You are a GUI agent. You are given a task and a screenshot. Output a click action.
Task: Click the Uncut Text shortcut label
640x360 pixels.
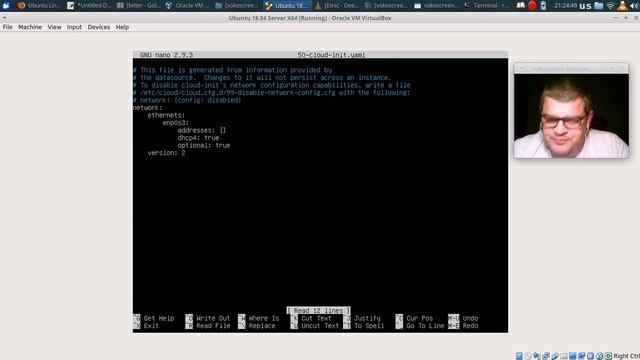tap(320, 326)
